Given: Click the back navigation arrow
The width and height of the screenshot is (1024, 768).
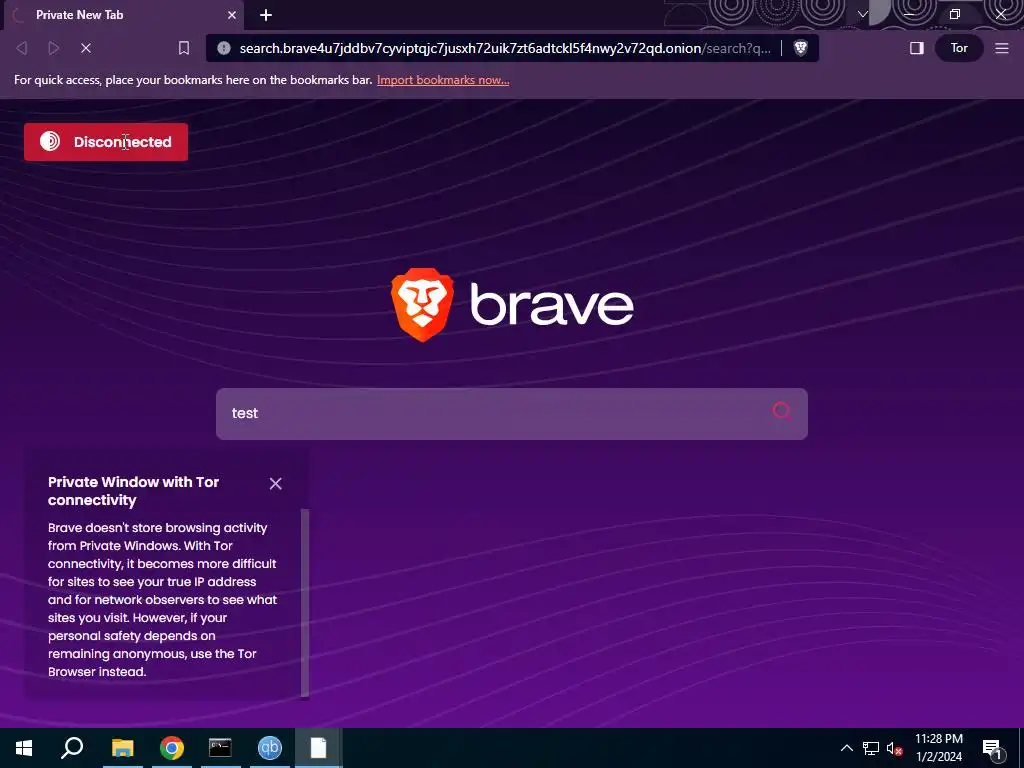Looking at the screenshot, I should [x=22, y=48].
